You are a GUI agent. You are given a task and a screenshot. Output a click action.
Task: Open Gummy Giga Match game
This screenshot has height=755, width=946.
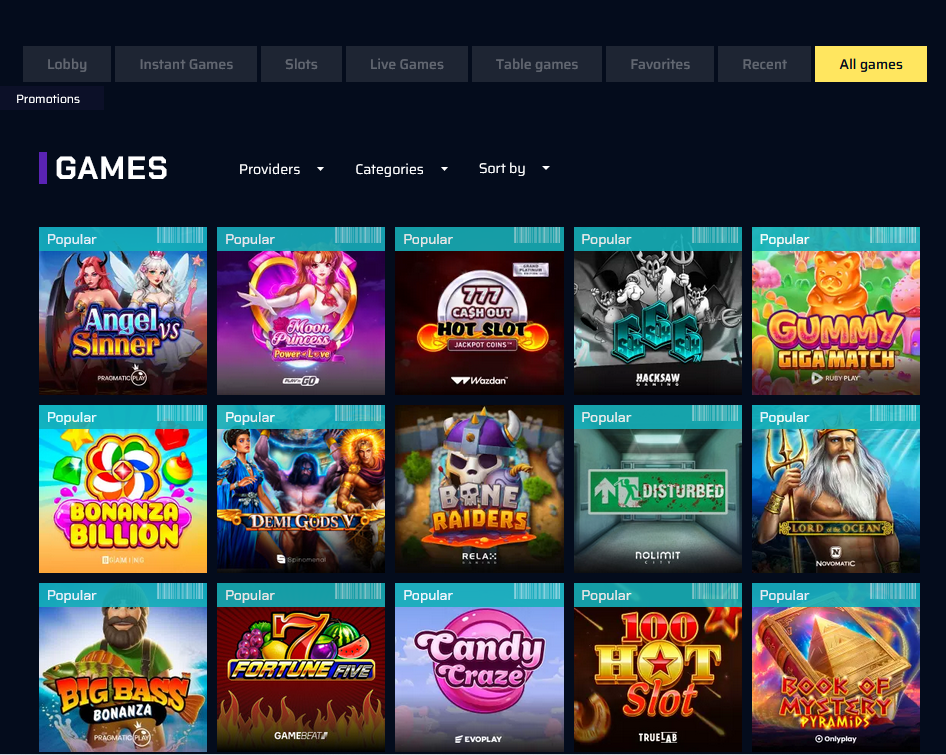tap(836, 311)
